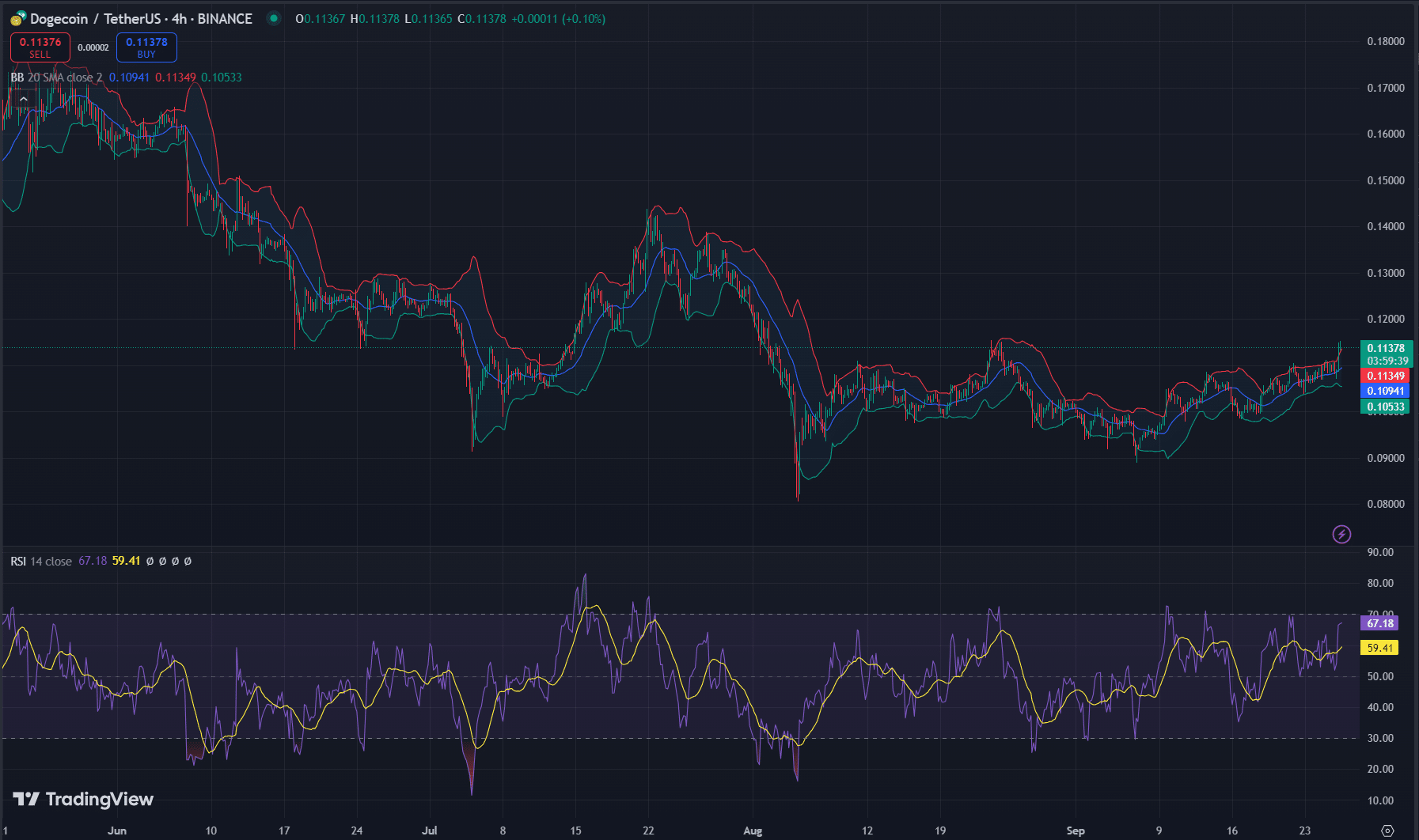
Task: Open chart settings gear in bottom corner
Action: [1387, 831]
